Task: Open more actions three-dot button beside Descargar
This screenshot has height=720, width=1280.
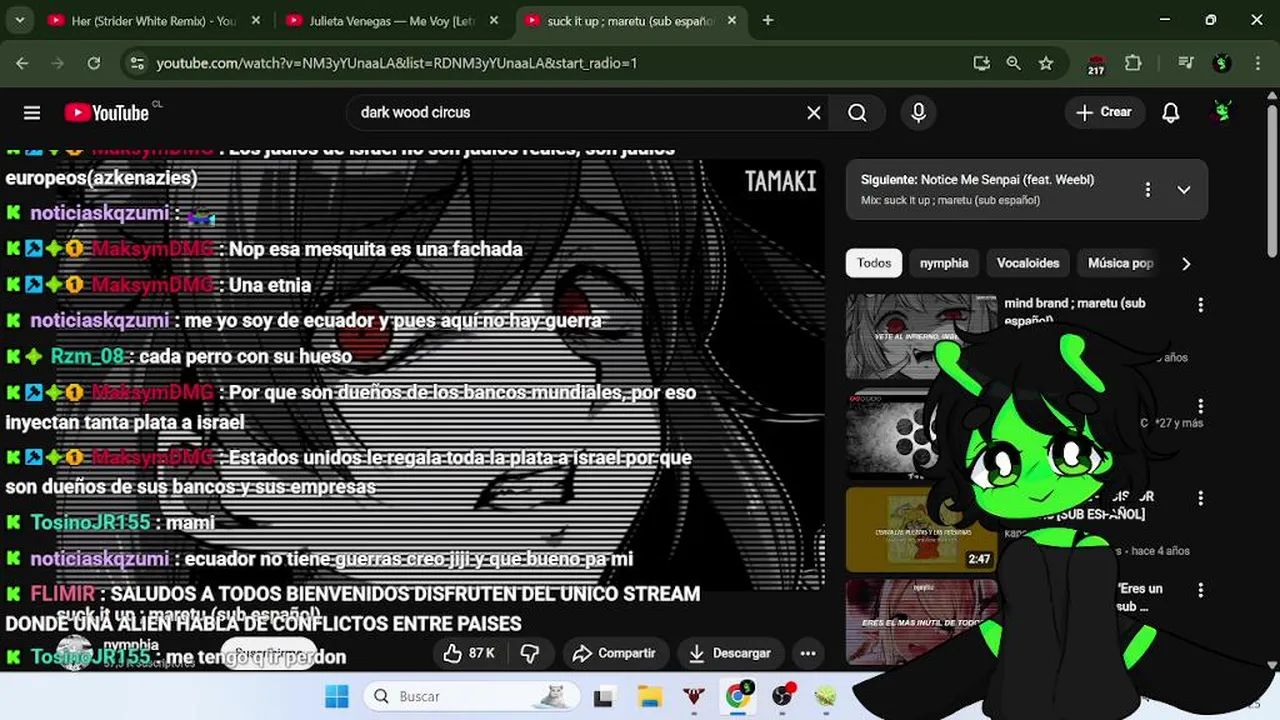Action: tap(808, 653)
